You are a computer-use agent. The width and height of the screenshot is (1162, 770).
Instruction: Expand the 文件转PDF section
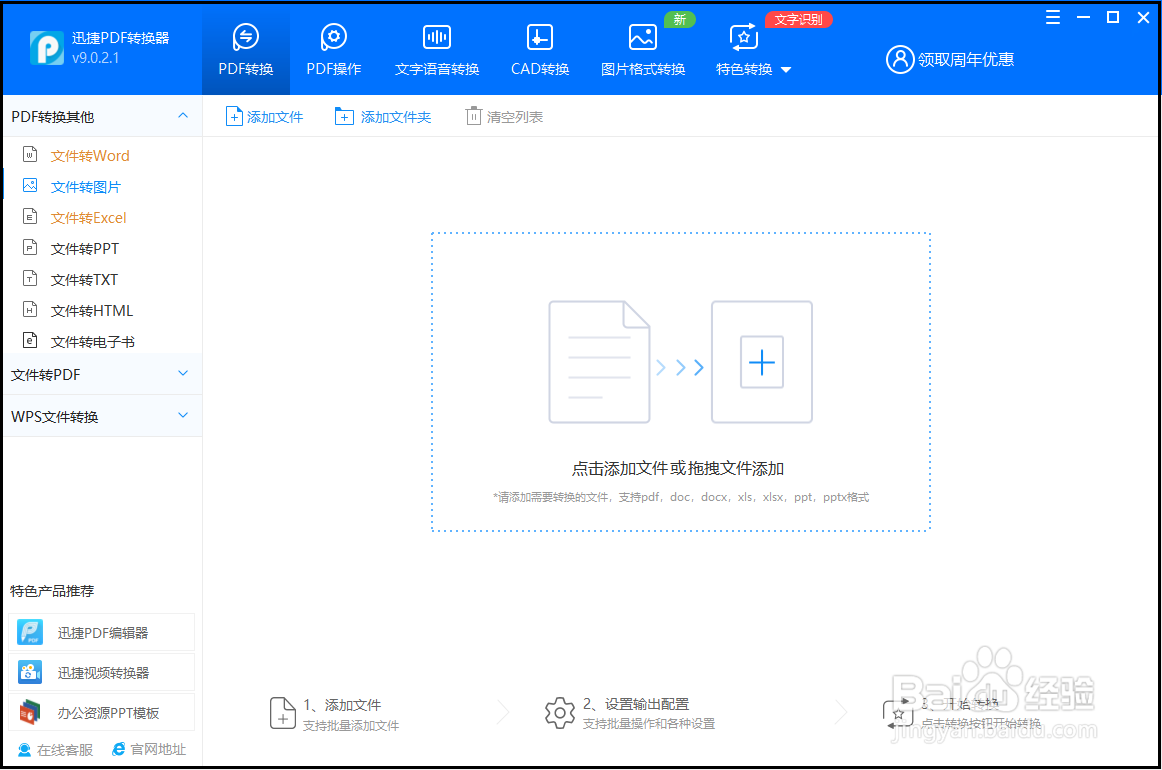point(182,374)
